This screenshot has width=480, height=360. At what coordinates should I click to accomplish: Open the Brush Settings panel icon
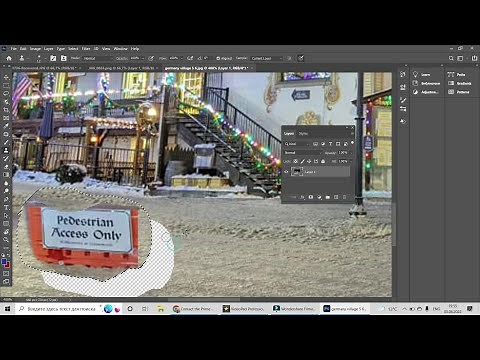point(53,58)
